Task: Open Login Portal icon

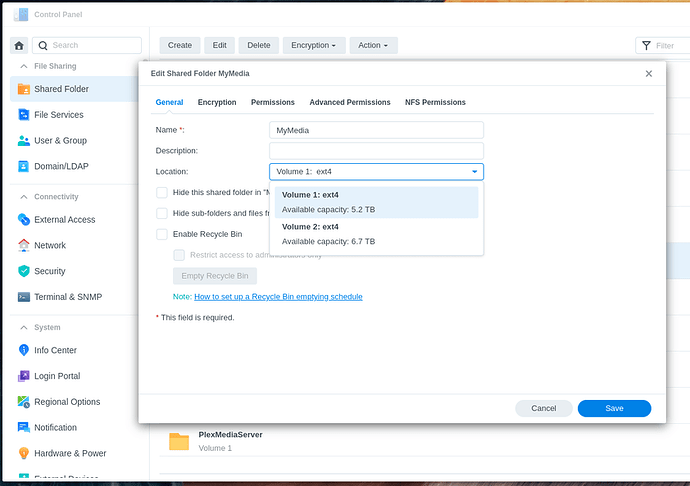Action: click(x=23, y=376)
